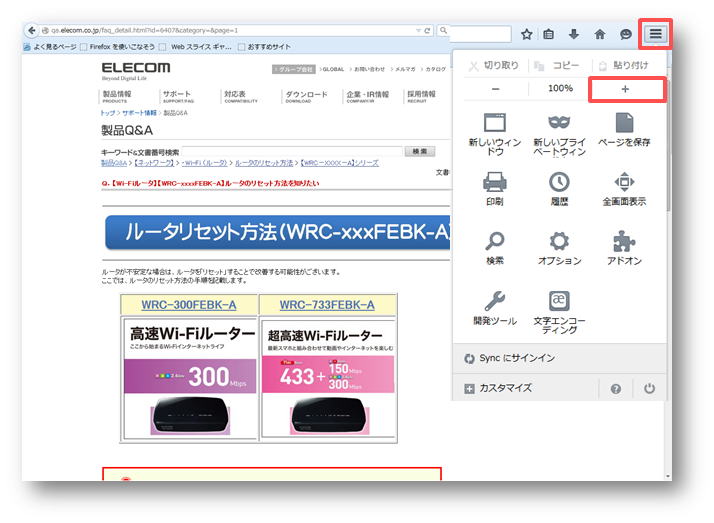Open 採用情報 navigation tab
The image size is (714, 523).
(421, 96)
